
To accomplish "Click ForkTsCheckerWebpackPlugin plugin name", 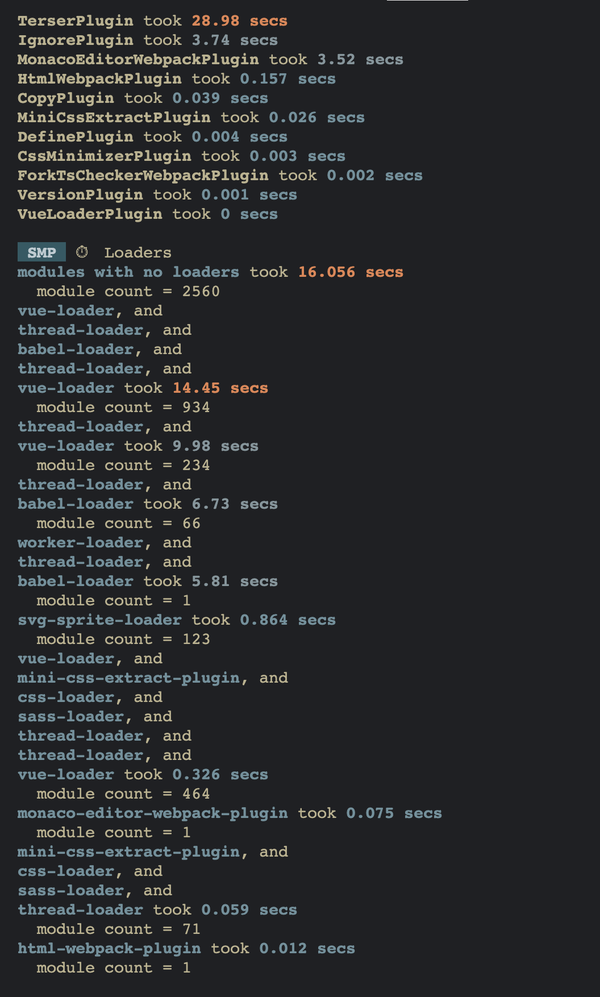I will pyautogui.click(x=143, y=175).
